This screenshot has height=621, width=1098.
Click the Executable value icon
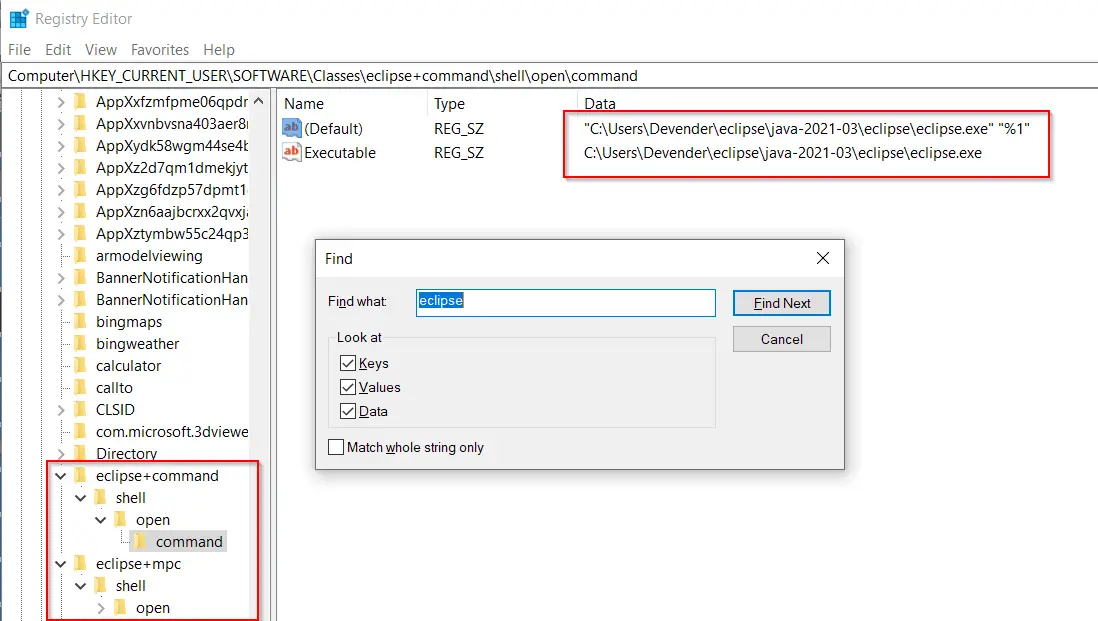(x=291, y=152)
